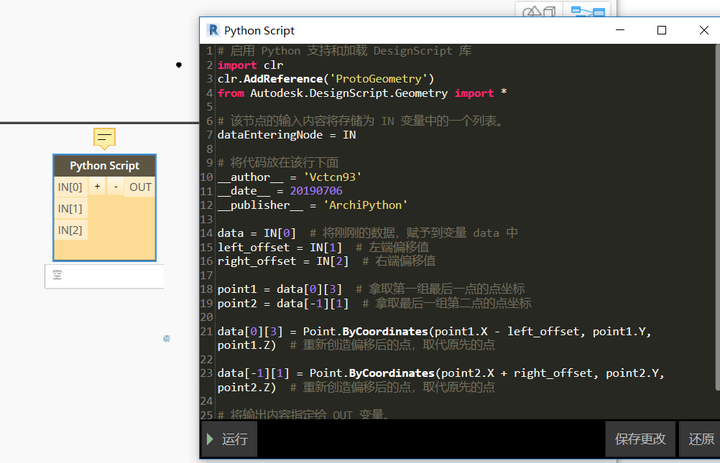The image size is (720, 463).
Task: Click line "right_offset = IN[2]"
Action: click(283, 261)
